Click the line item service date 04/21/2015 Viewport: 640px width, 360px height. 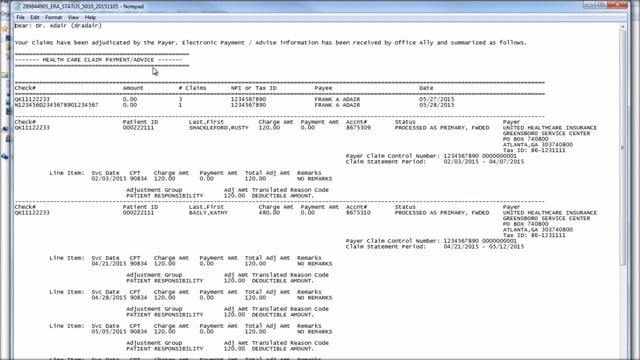point(109,264)
